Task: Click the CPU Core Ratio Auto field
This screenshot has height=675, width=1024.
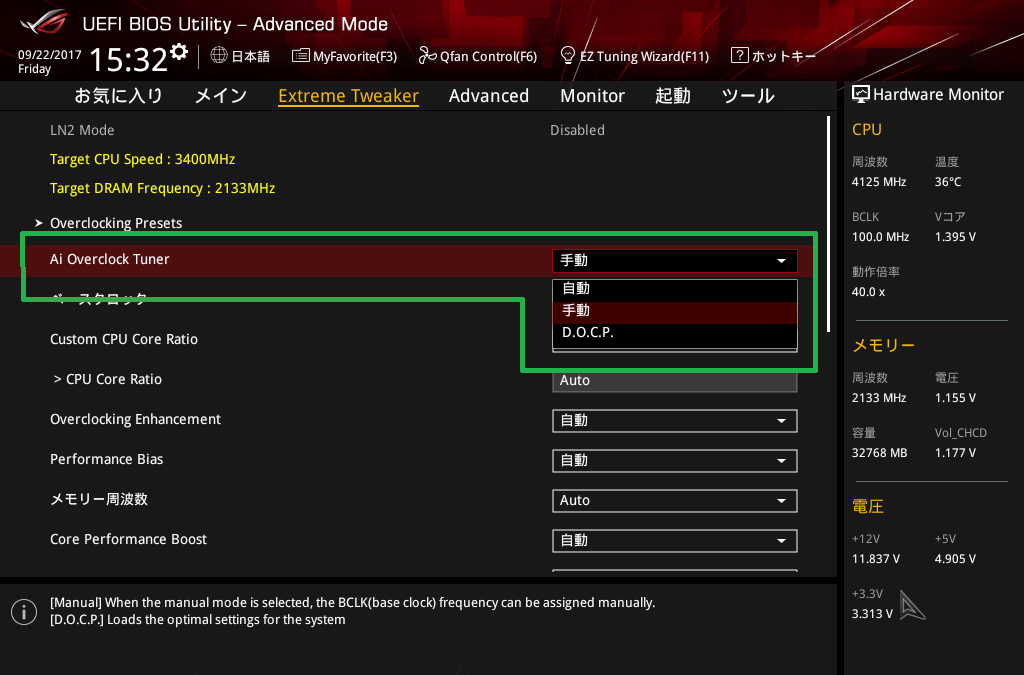Action: [x=675, y=381]
